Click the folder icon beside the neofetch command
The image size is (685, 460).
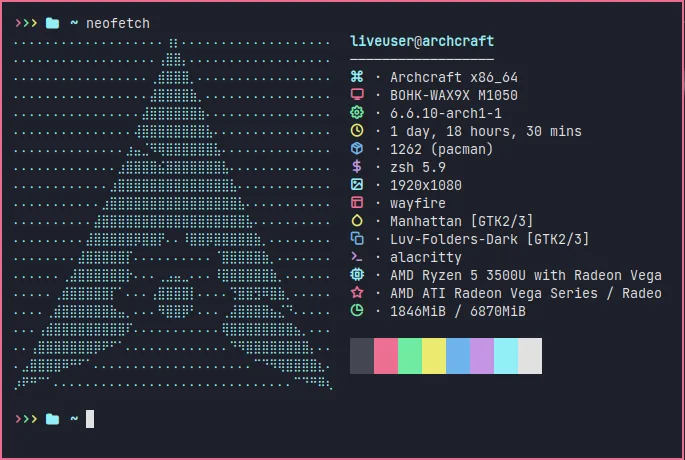click(52, 23)
